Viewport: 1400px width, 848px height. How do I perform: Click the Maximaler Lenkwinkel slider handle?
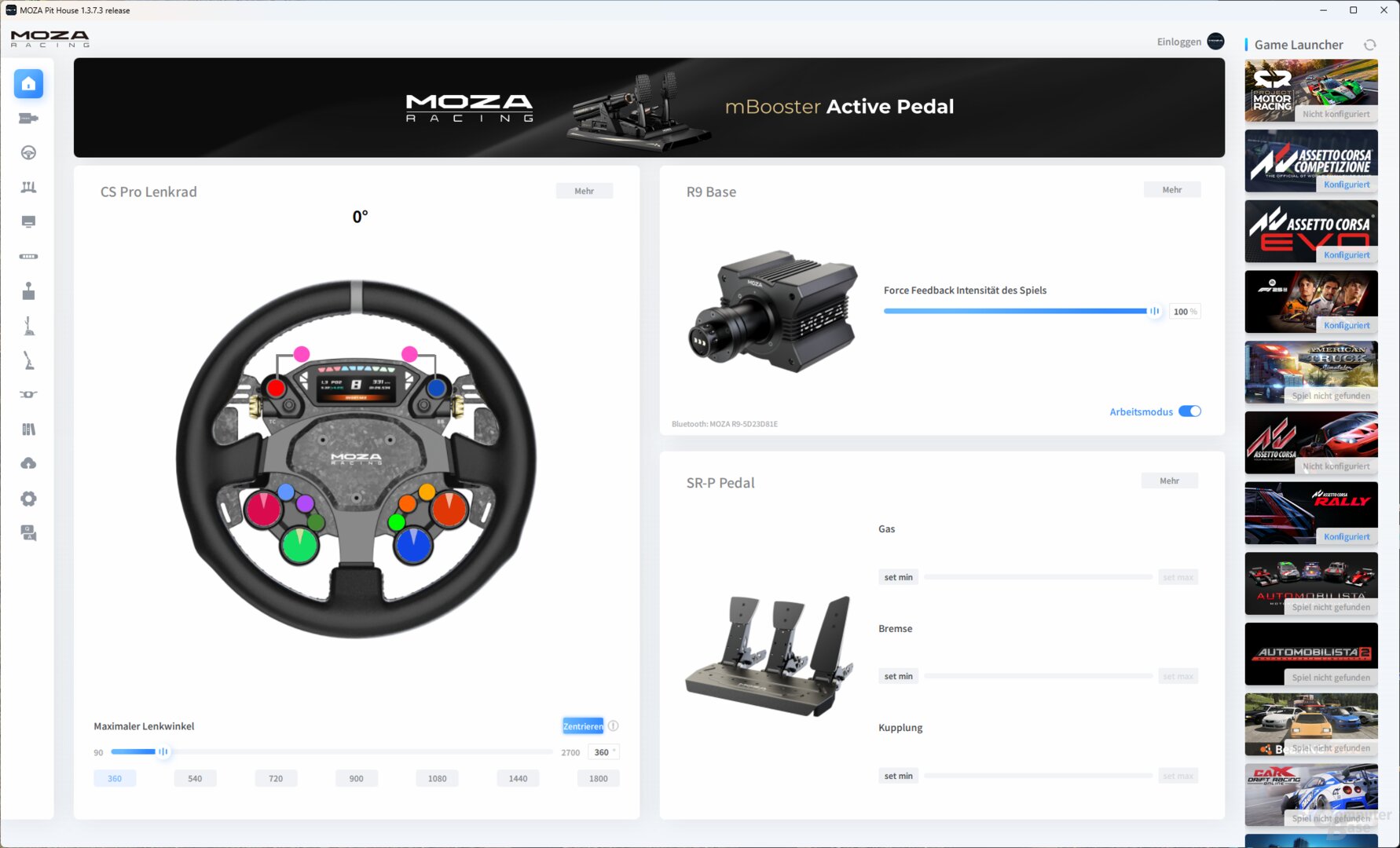click(x=163, y=751)
